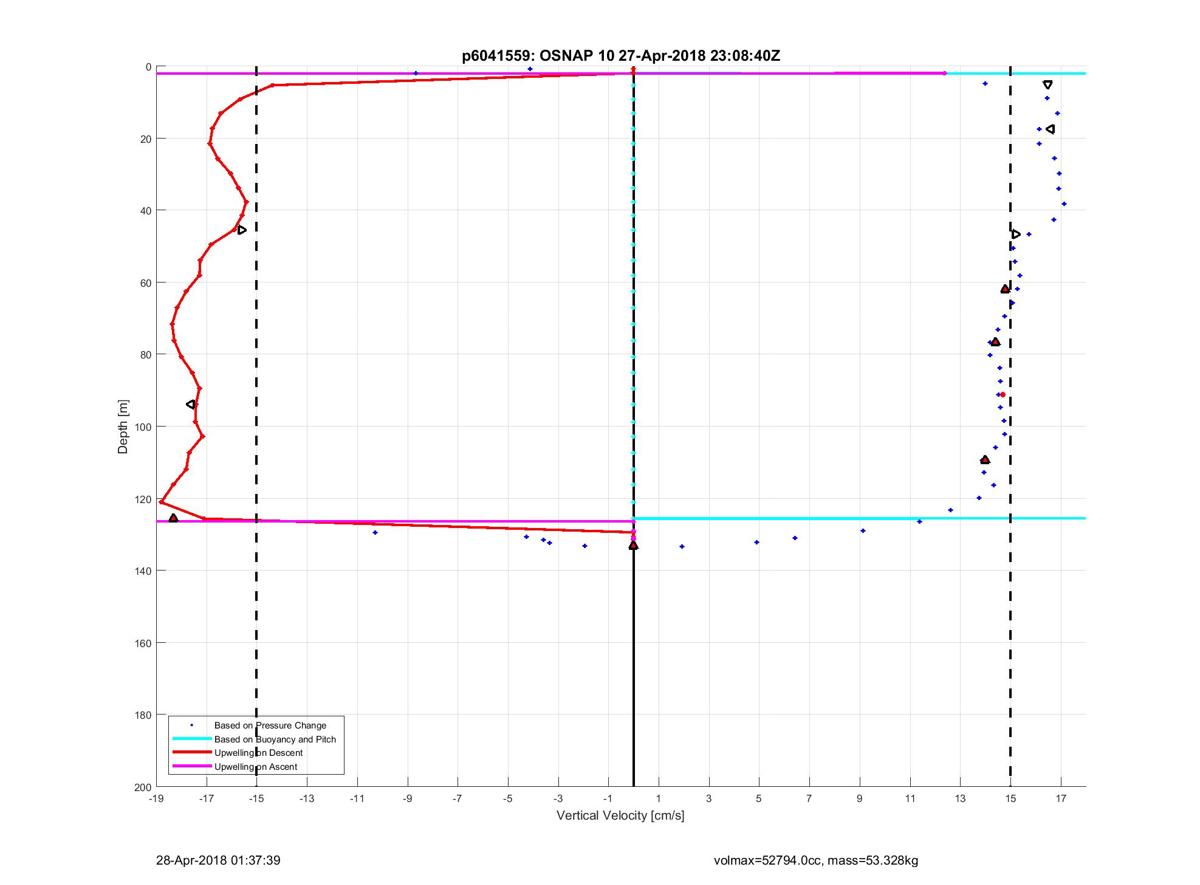1200x885 pixels.
Task: Click the x-axis tick label '-1'
Action: [608, 798]
